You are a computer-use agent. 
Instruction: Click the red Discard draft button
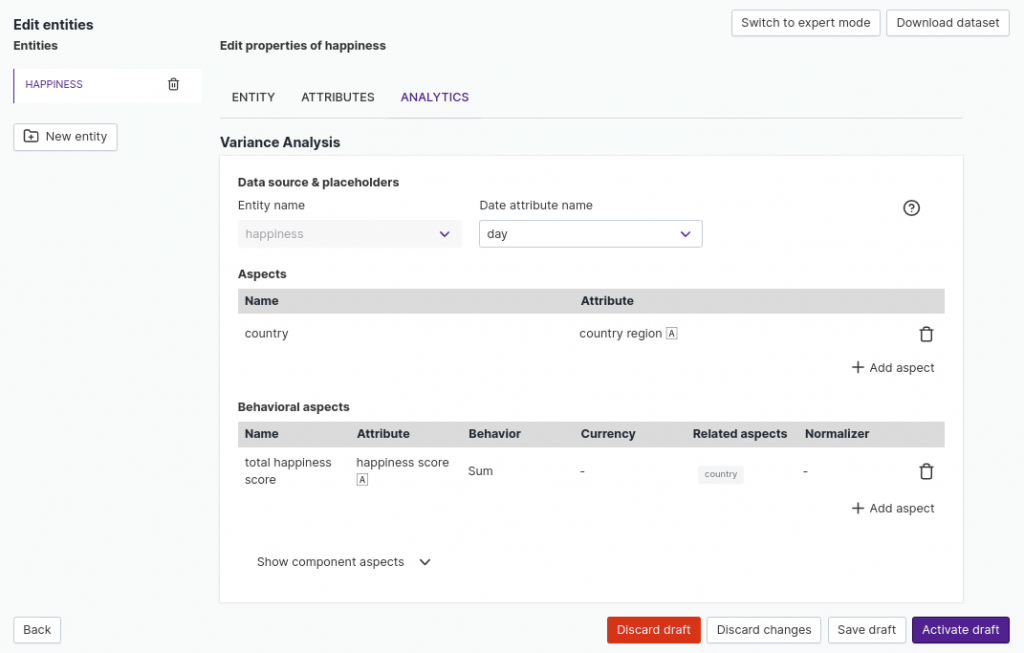(x=653, y=630)
